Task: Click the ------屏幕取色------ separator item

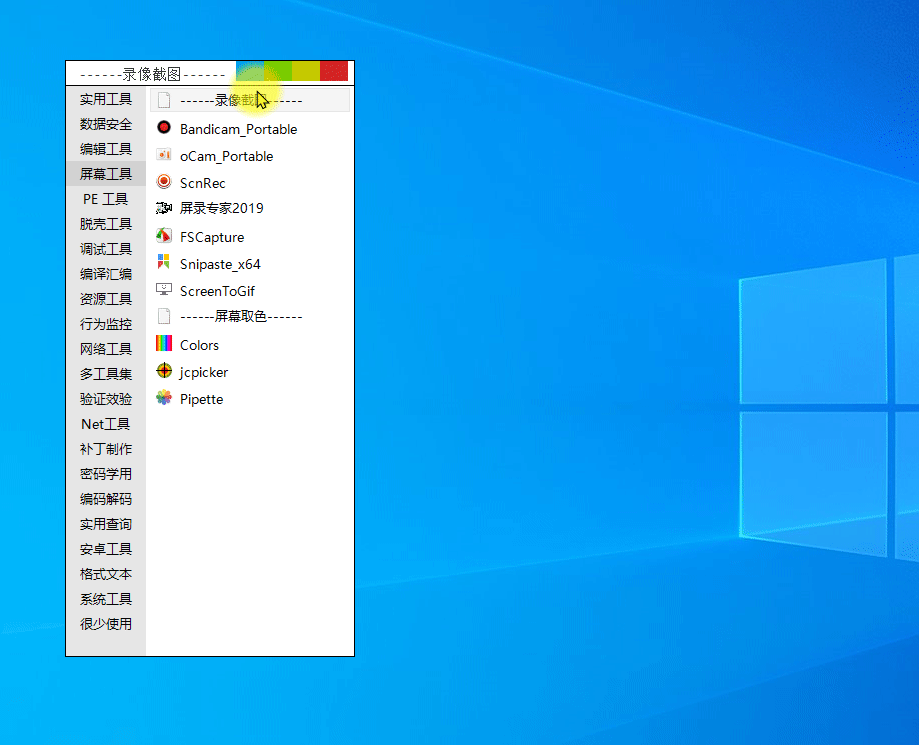Action: [241, 316]
